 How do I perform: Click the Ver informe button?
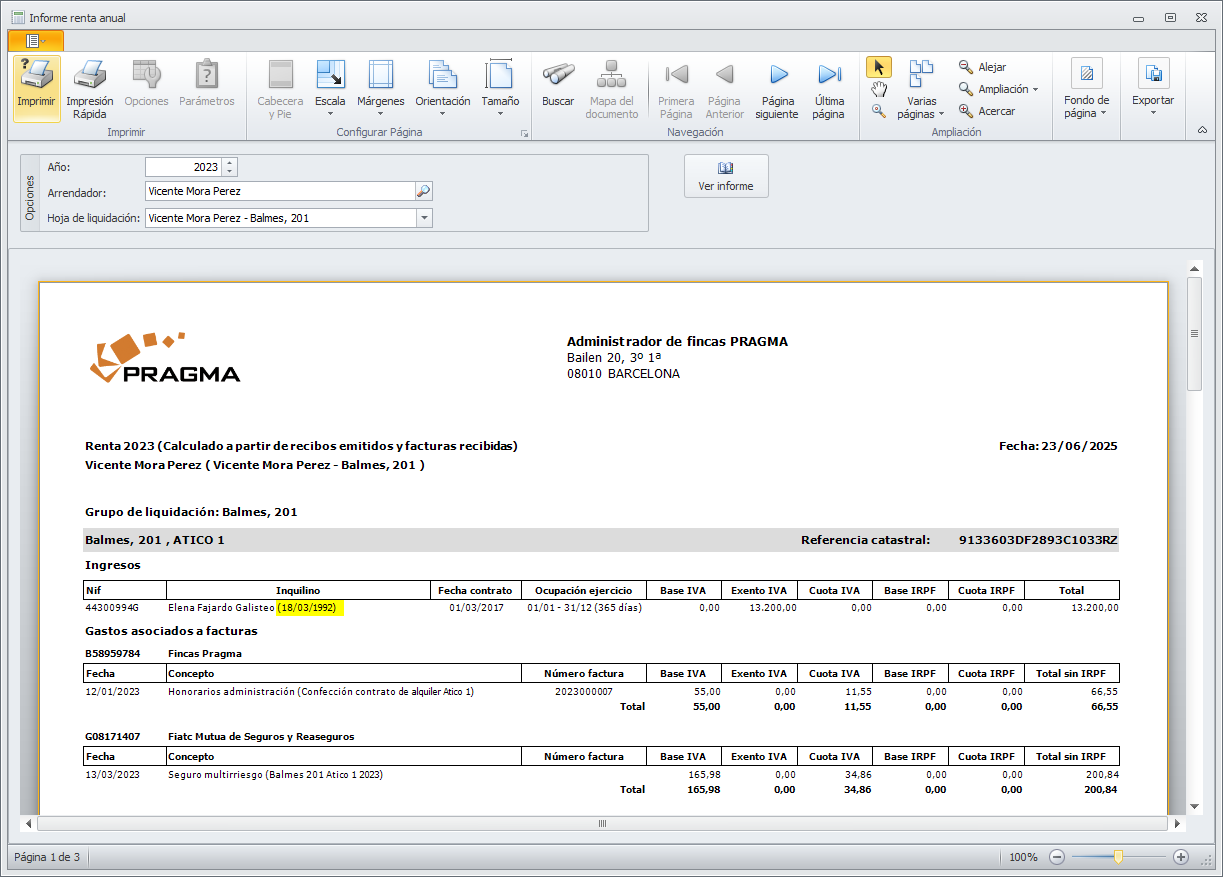(726, 176)
